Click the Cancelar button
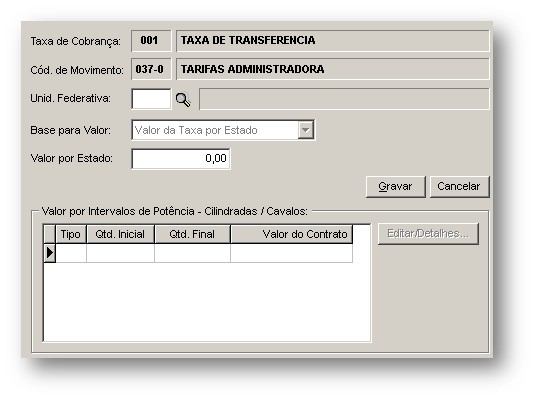This screenshot has width=535, height=400. 459,187
